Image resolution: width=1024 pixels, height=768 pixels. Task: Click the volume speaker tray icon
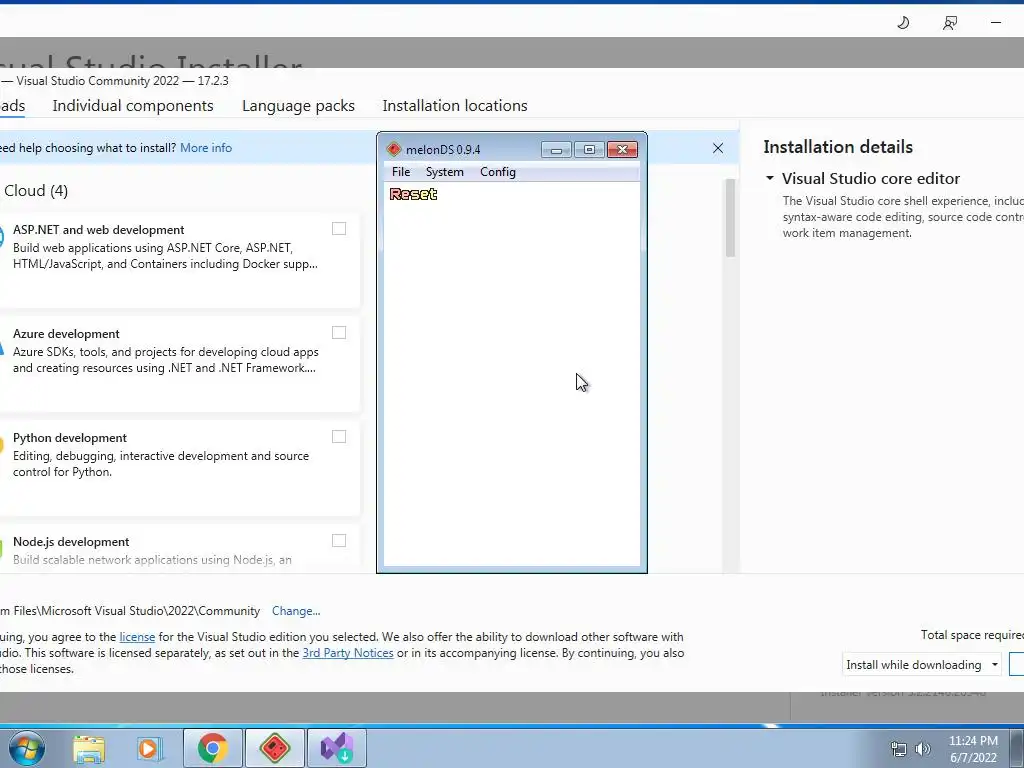pyautogui.click(x=923, y=749)
